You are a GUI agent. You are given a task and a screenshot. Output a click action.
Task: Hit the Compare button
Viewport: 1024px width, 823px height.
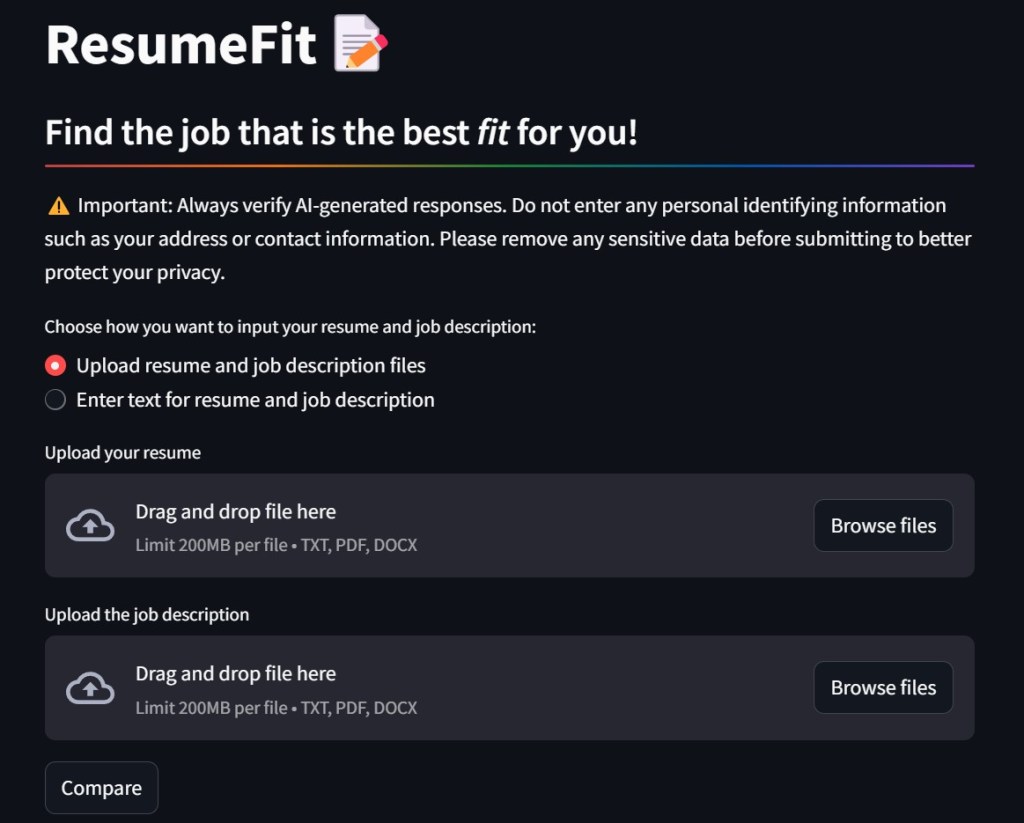(x=101, y=788)
